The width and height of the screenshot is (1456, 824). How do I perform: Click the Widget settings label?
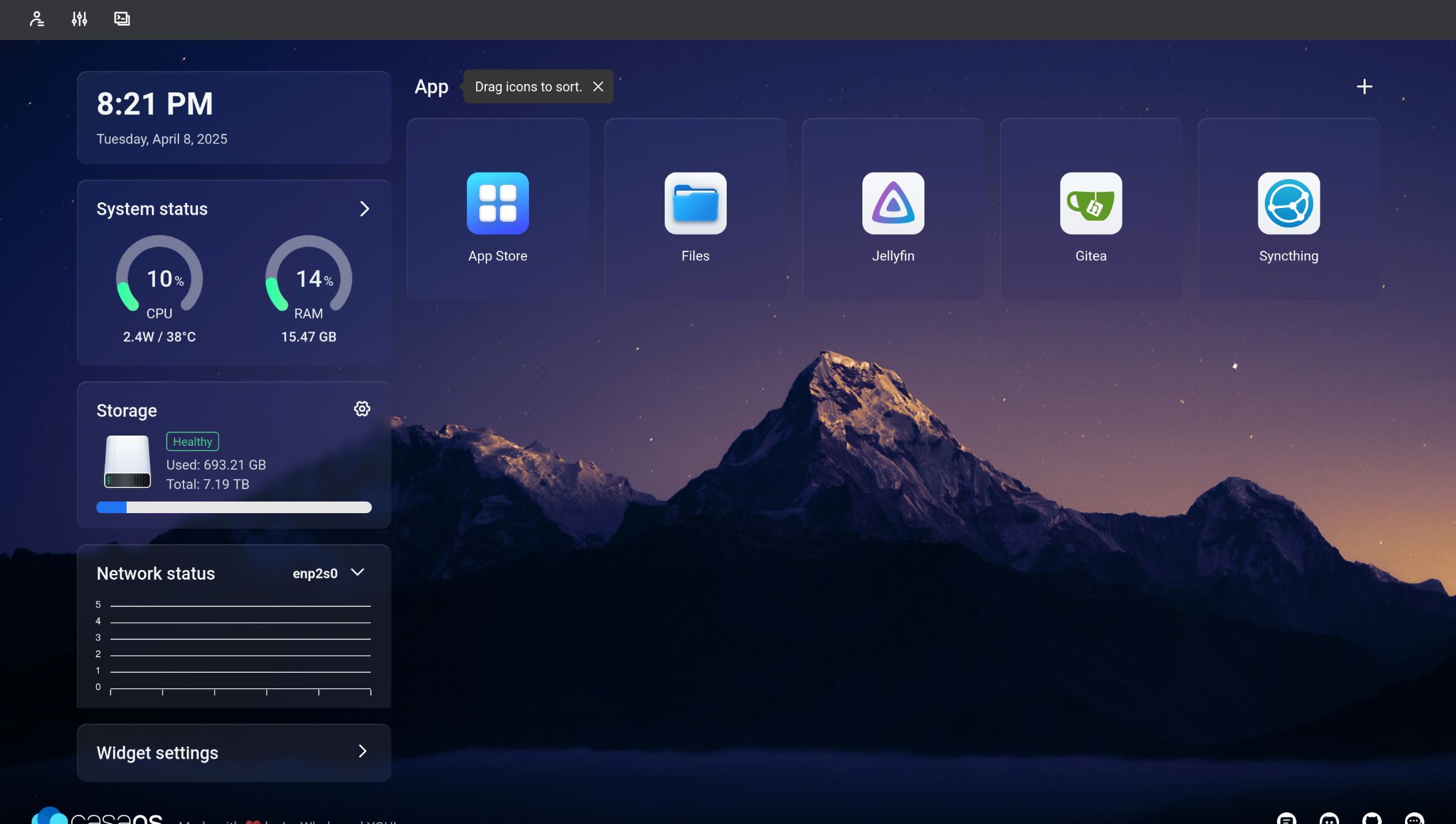point(157,753)
